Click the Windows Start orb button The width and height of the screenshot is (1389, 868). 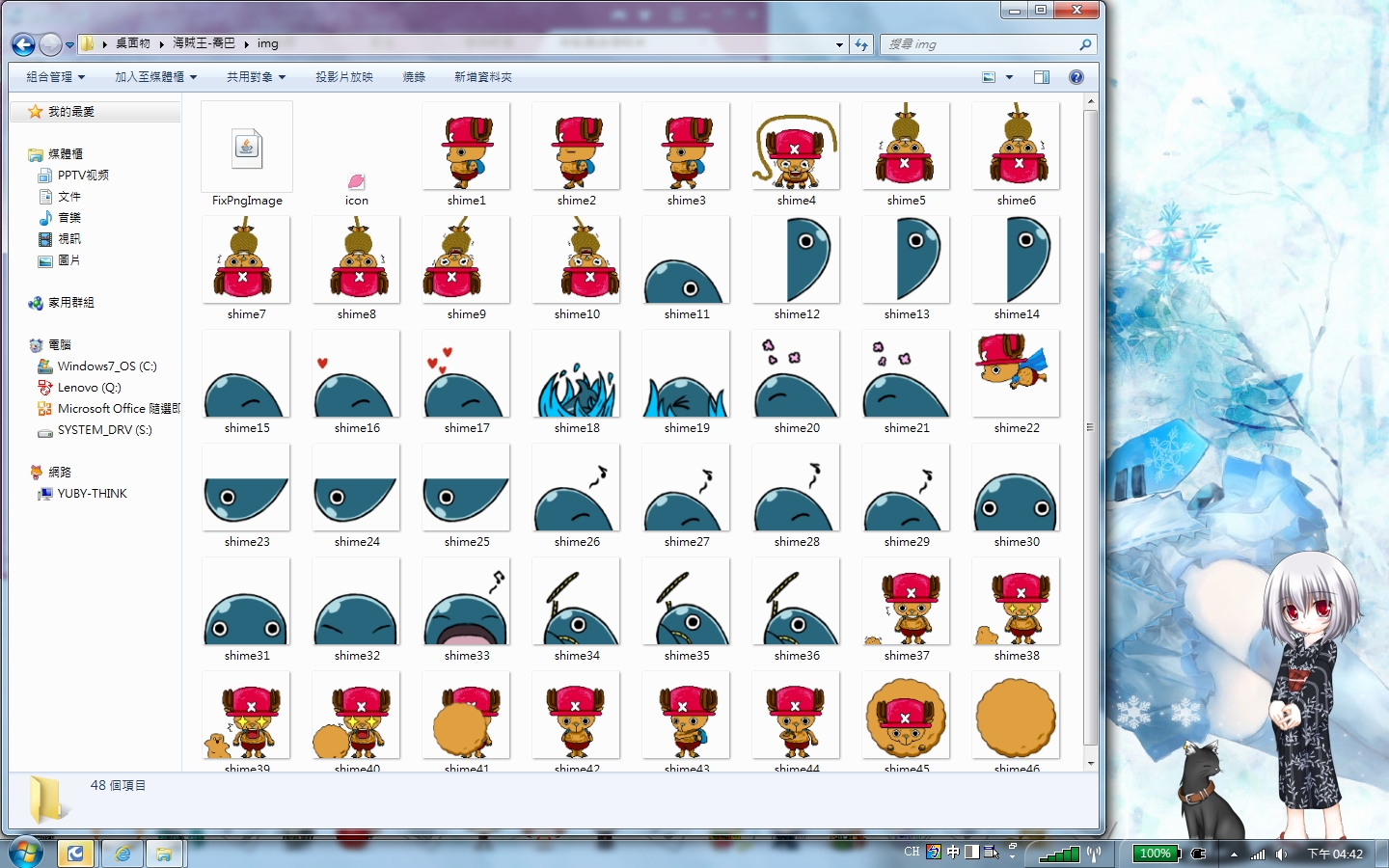click(26, 853)
